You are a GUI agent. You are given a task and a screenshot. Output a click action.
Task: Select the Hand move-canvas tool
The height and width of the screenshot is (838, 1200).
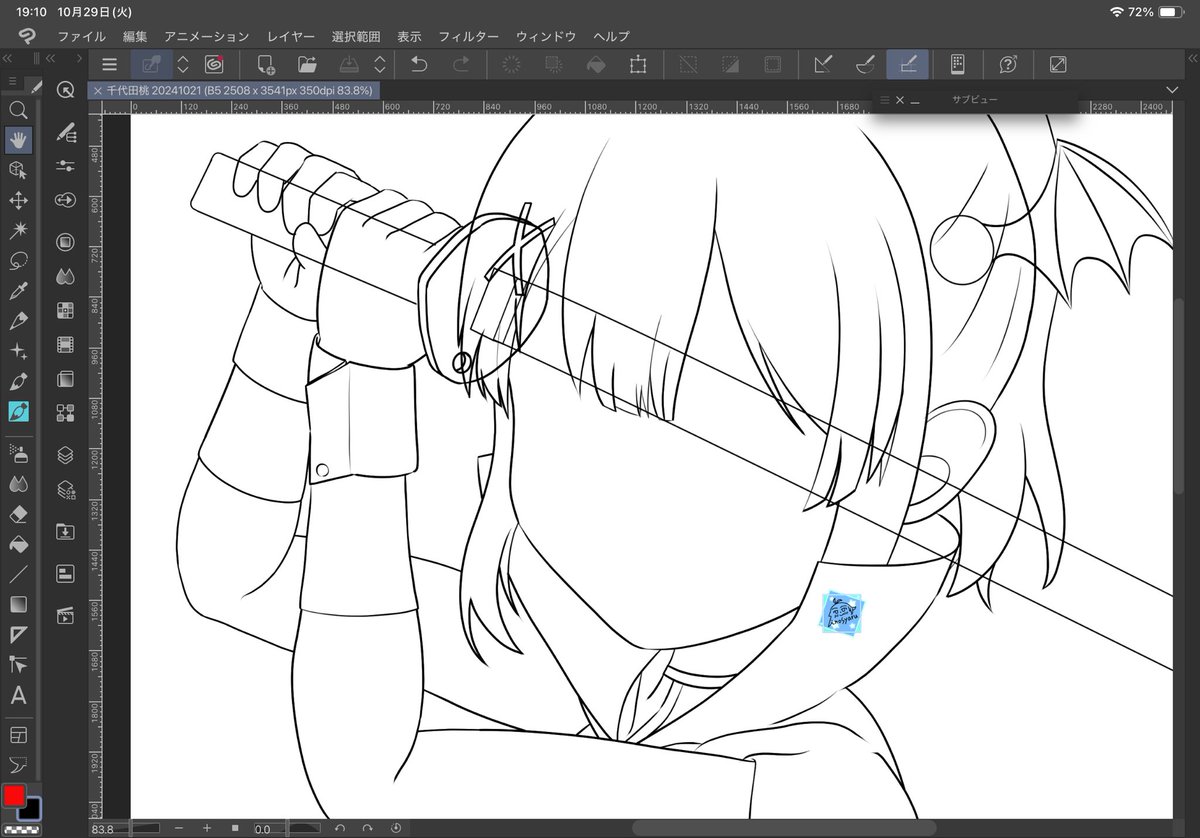click(17, 140)
